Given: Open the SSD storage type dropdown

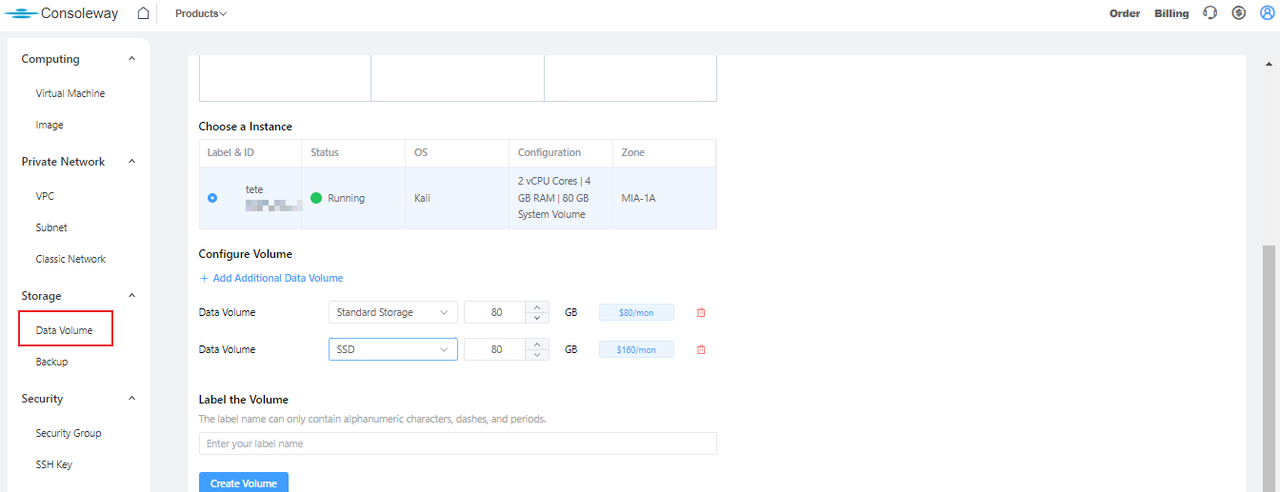Looking at the screenshot, I should 392,350.
